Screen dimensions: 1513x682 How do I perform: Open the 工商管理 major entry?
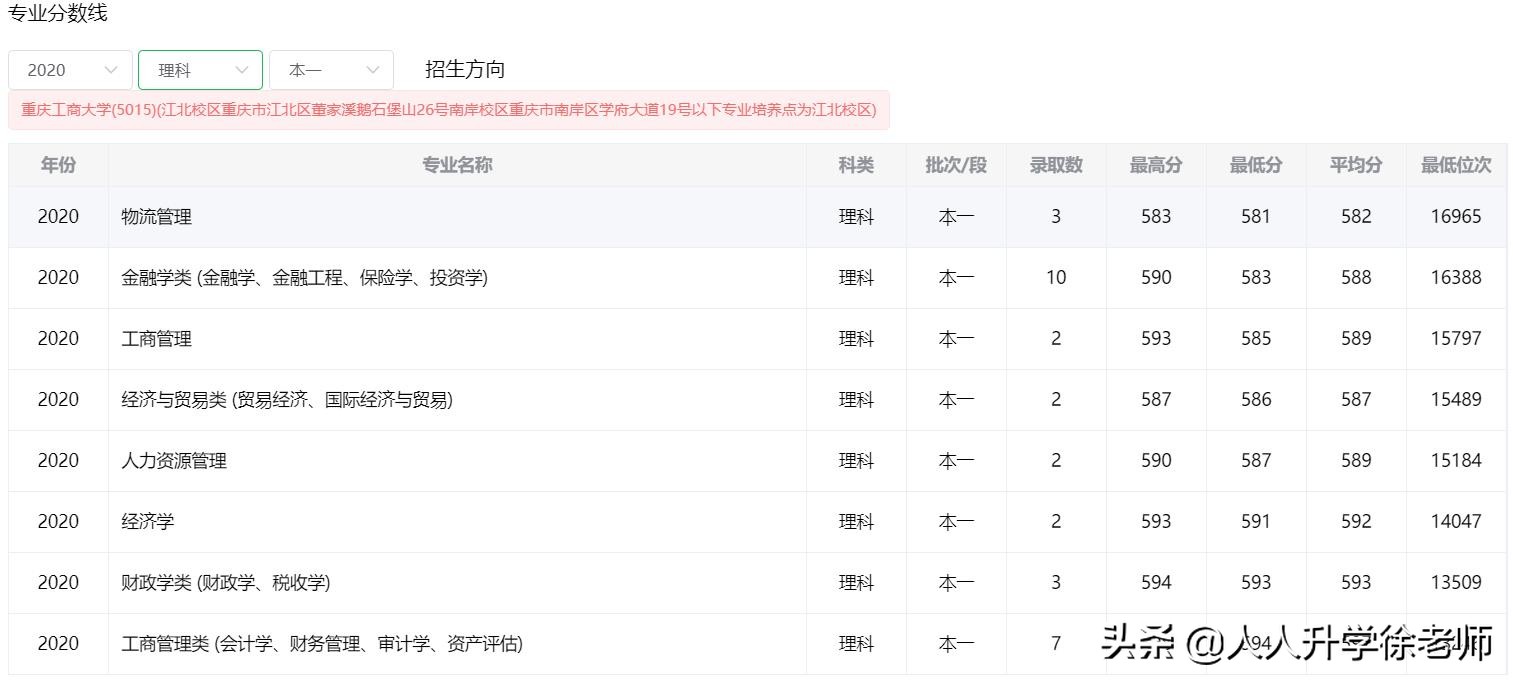157,339
